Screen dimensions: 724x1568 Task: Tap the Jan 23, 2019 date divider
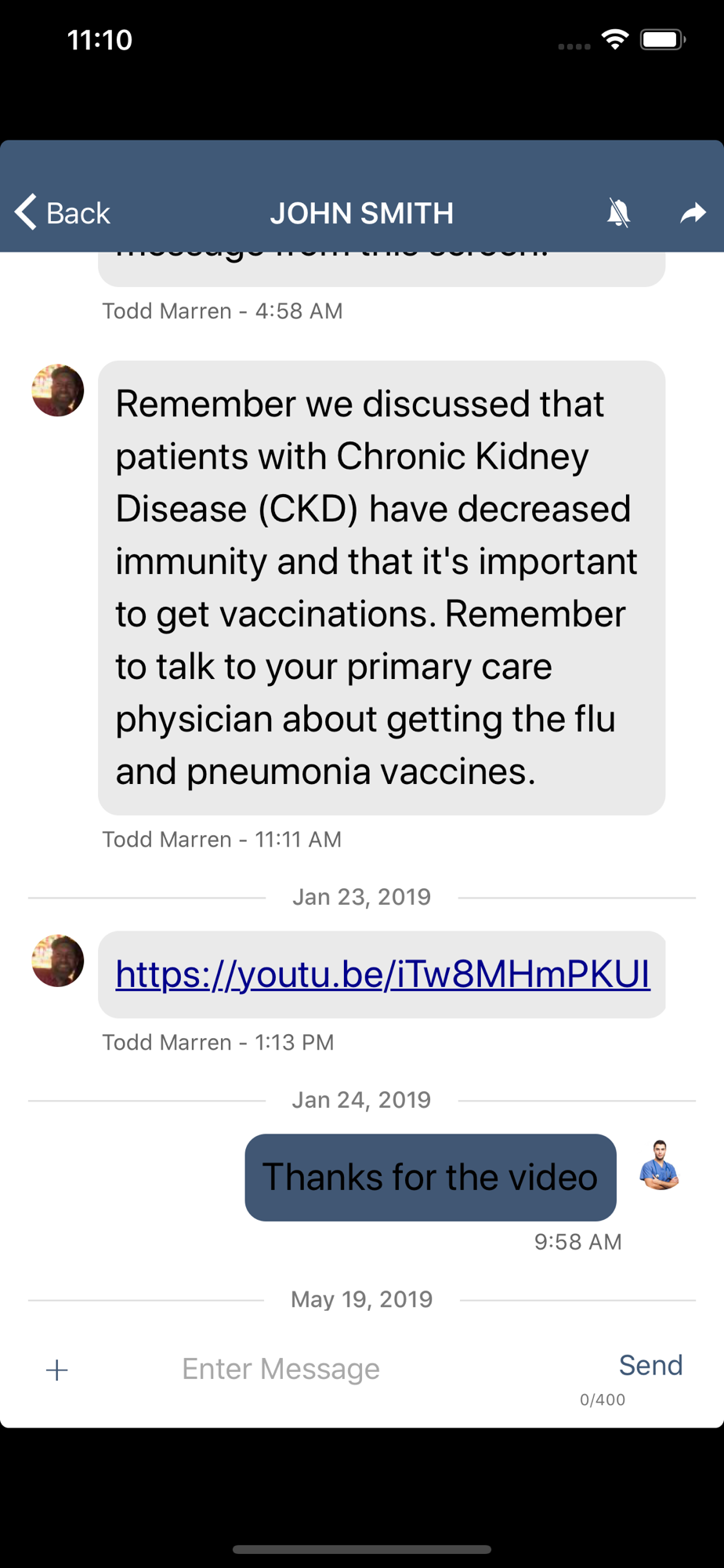pyautogui.click(x=361, y=897)
